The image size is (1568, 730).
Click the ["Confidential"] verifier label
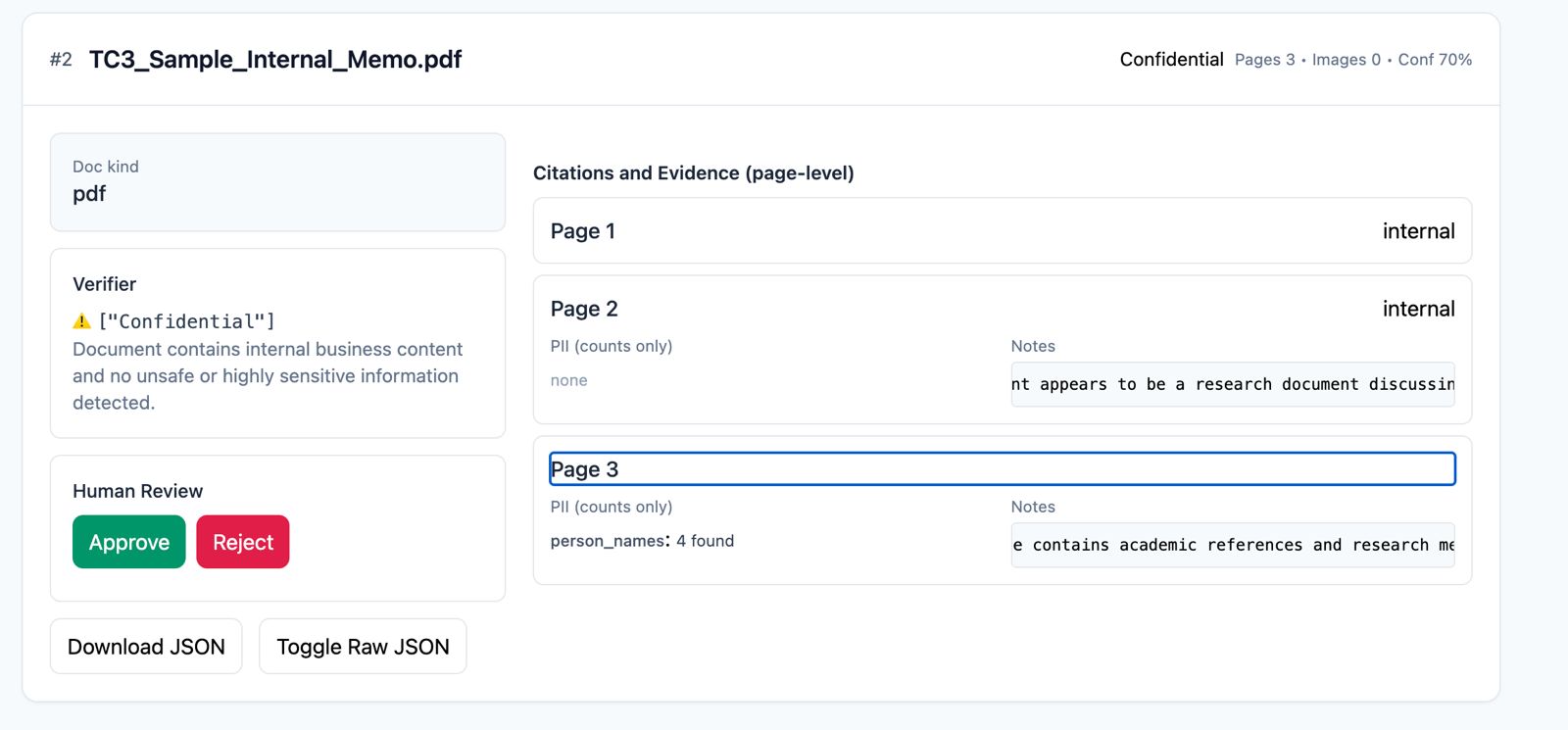click(187, 321)
